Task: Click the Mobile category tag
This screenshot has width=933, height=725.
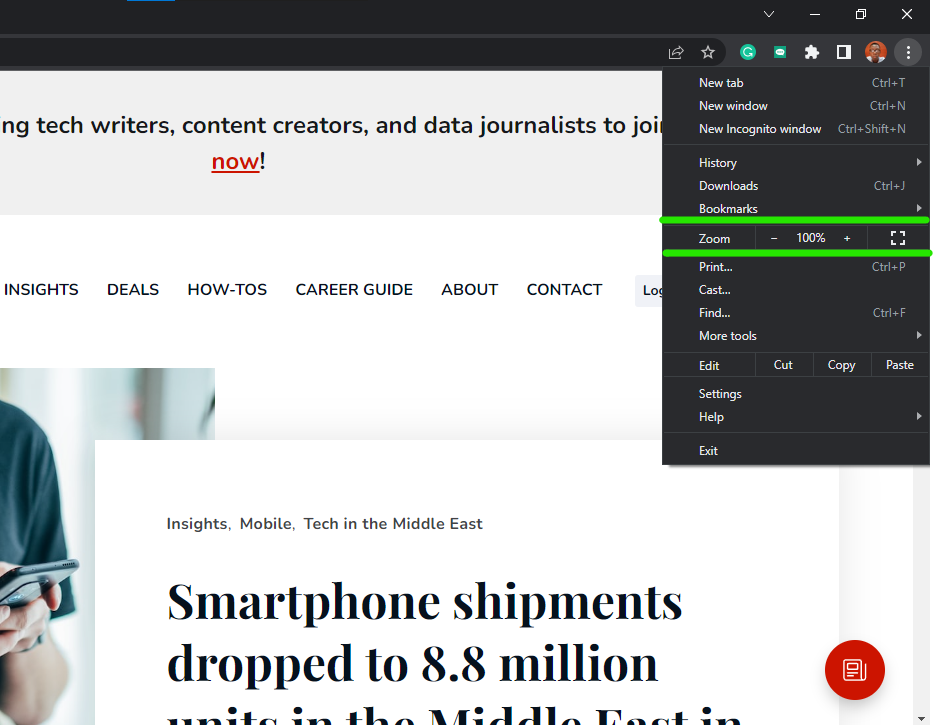Action: click(x=265, y=524)
